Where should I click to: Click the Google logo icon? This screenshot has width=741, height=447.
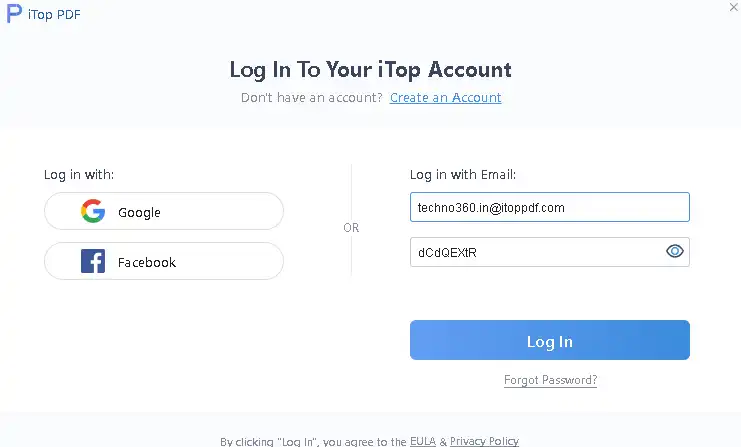click(93, 212)
